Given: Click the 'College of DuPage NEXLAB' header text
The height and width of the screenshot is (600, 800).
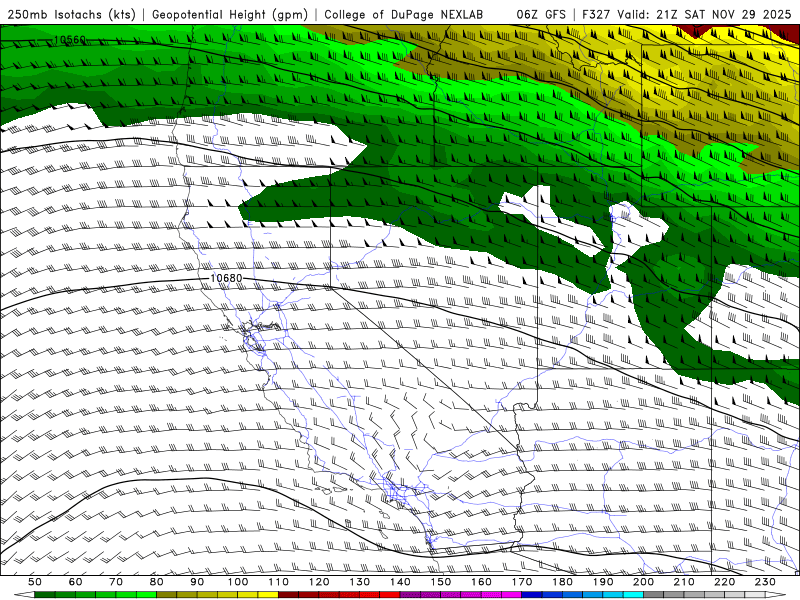Looking at the screenshot, I should [404, 15].
